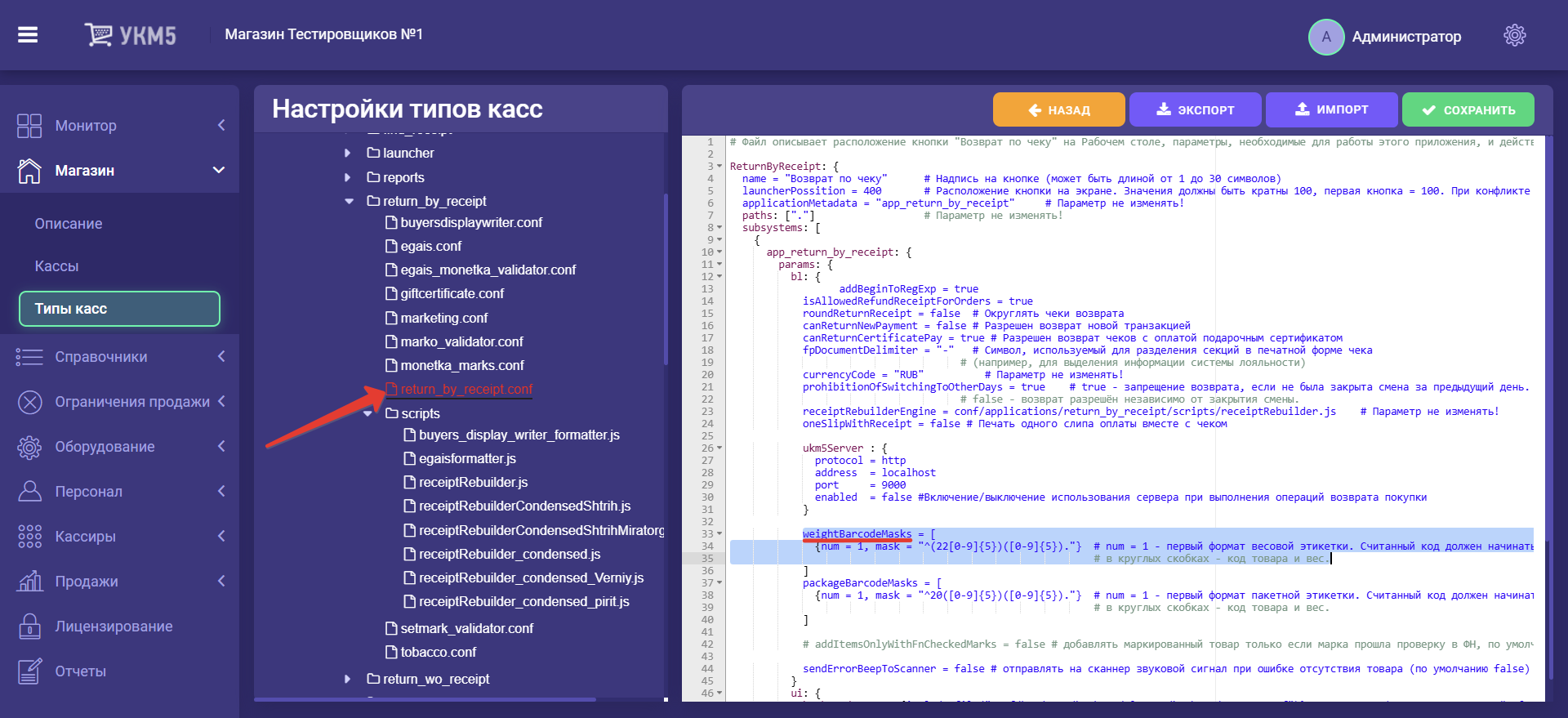Image resolution: width=1568 pixels, height=718 pixels.
Task: Click the Отчеты notepad icon
Action: [29, 671]
